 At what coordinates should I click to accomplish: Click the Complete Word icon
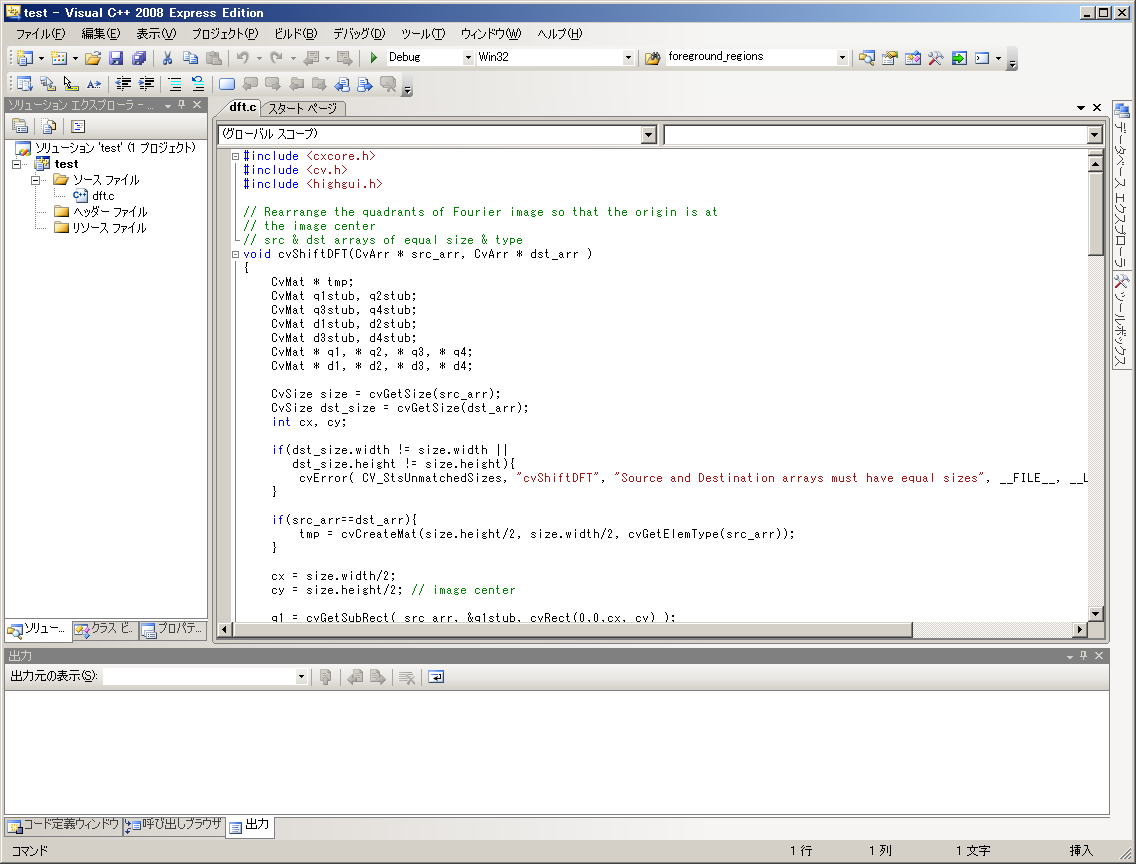(x=93, y=84)
